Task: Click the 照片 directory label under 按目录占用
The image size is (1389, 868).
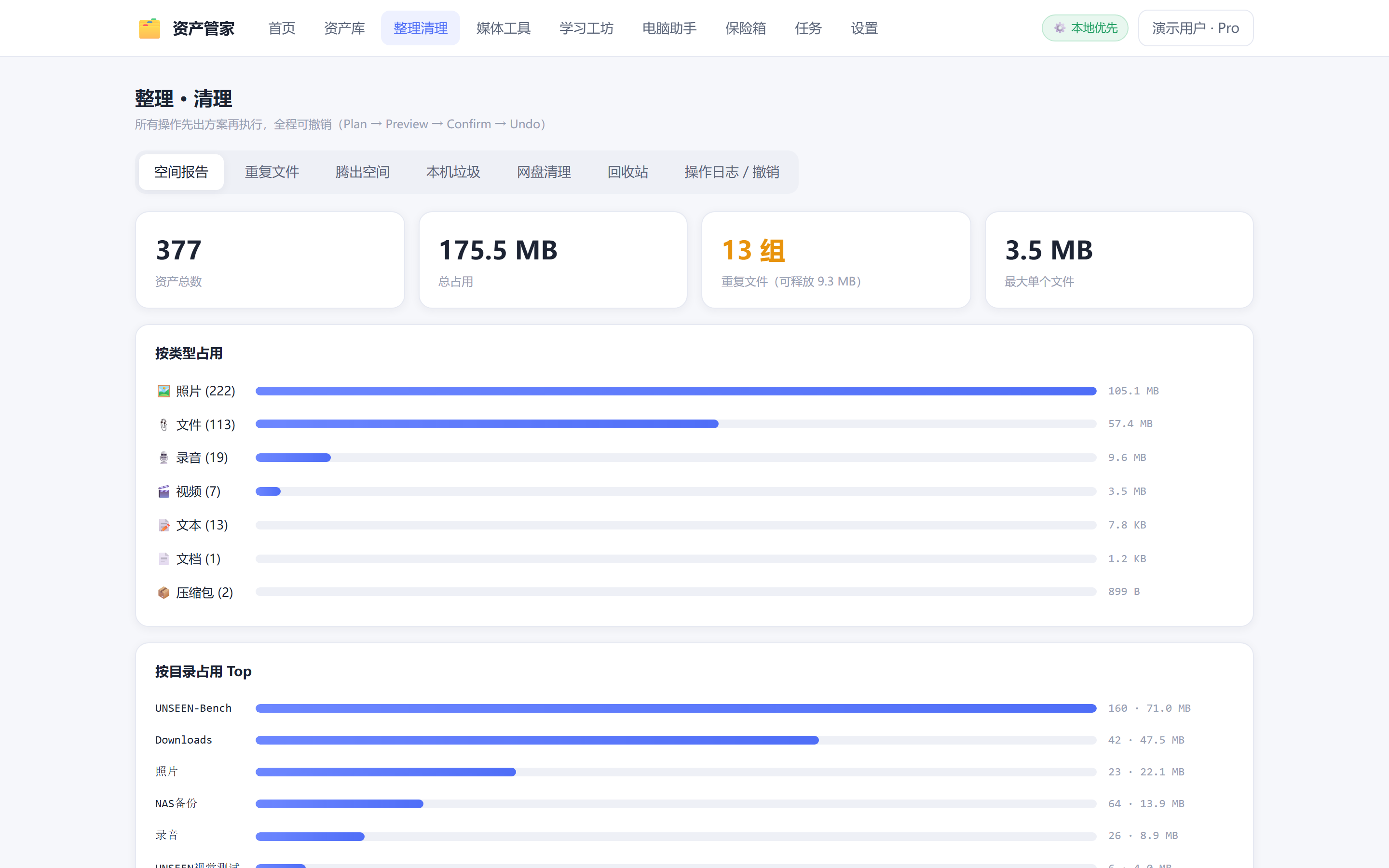Action: 166,772
